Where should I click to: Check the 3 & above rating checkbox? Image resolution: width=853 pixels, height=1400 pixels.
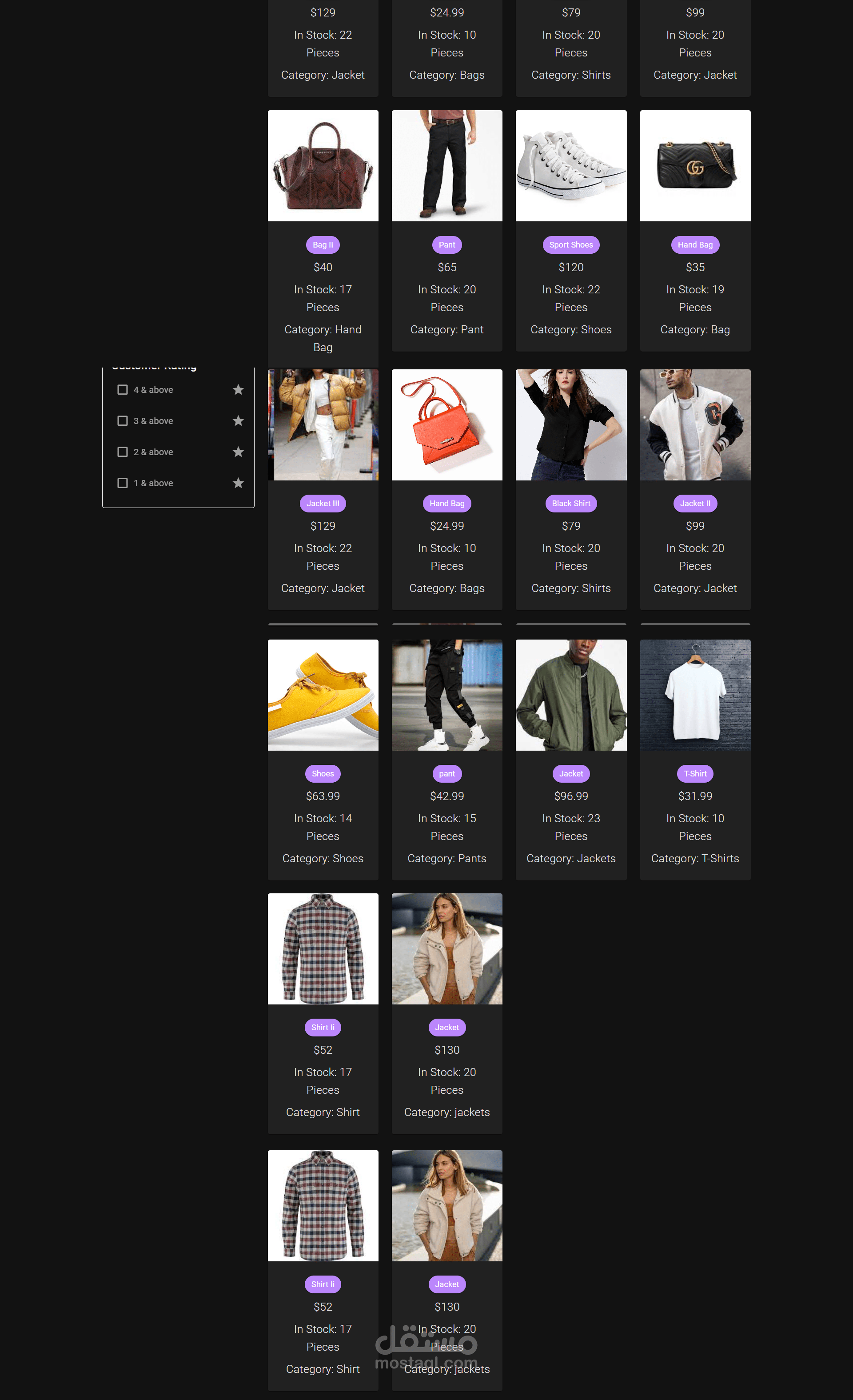click(x=122, y=421)
